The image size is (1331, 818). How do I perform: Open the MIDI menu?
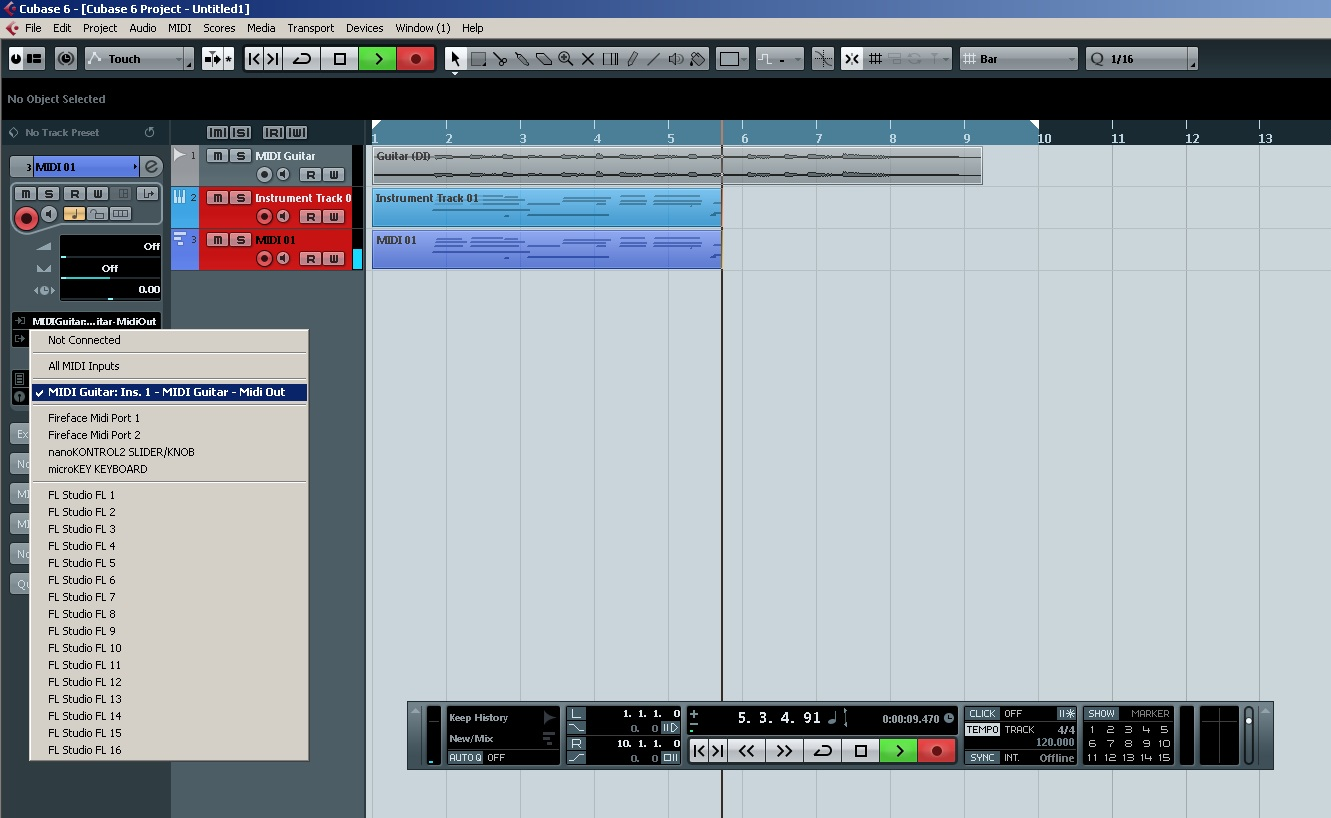coord(180,28)
